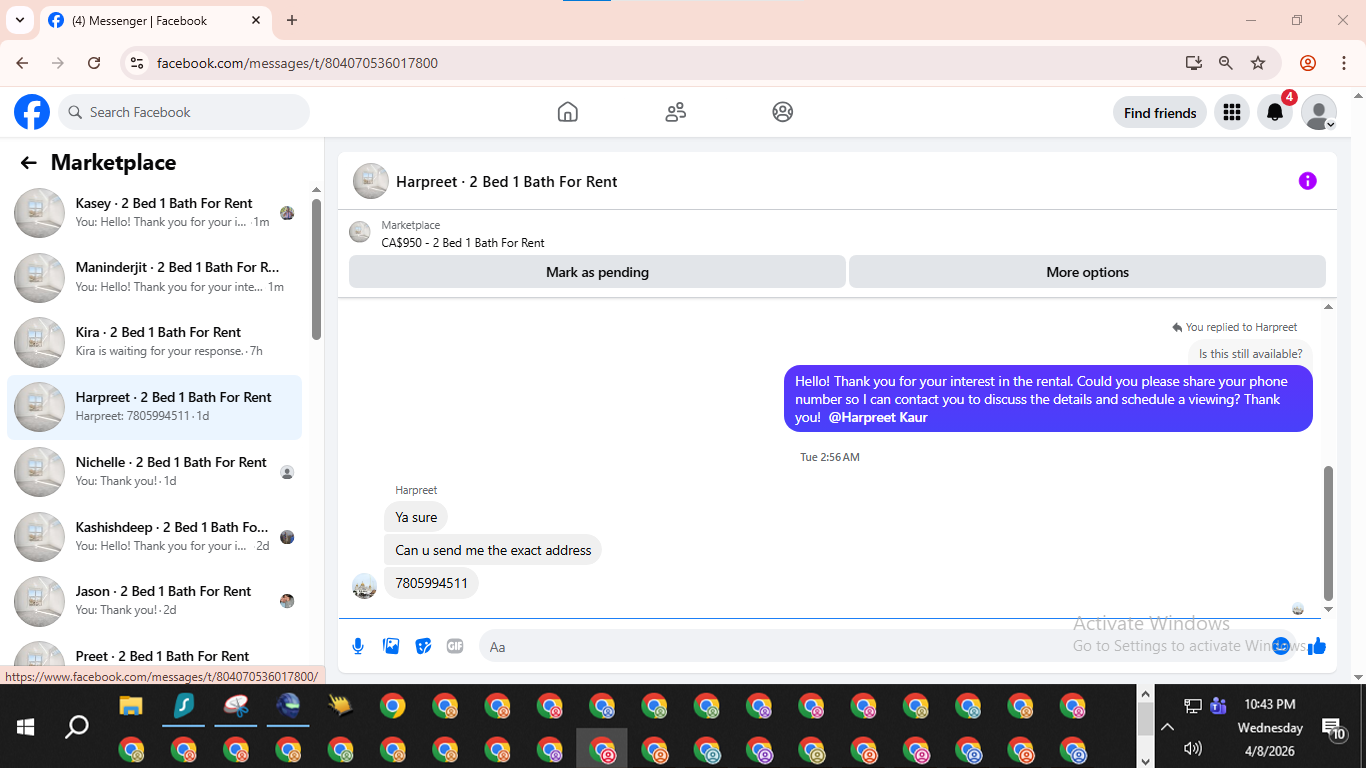Open Chrome three-dot menu

point(1344,63)
